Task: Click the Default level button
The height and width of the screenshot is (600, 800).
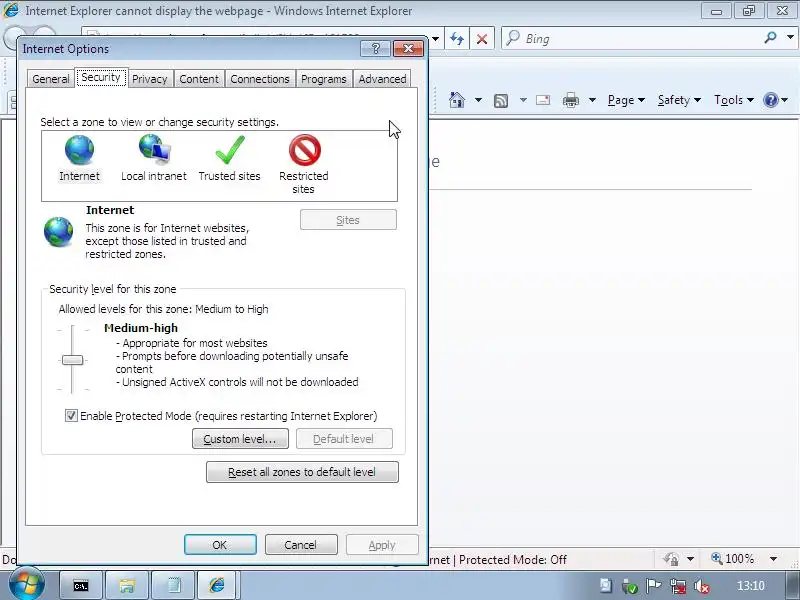Action: tap(344, 439)
